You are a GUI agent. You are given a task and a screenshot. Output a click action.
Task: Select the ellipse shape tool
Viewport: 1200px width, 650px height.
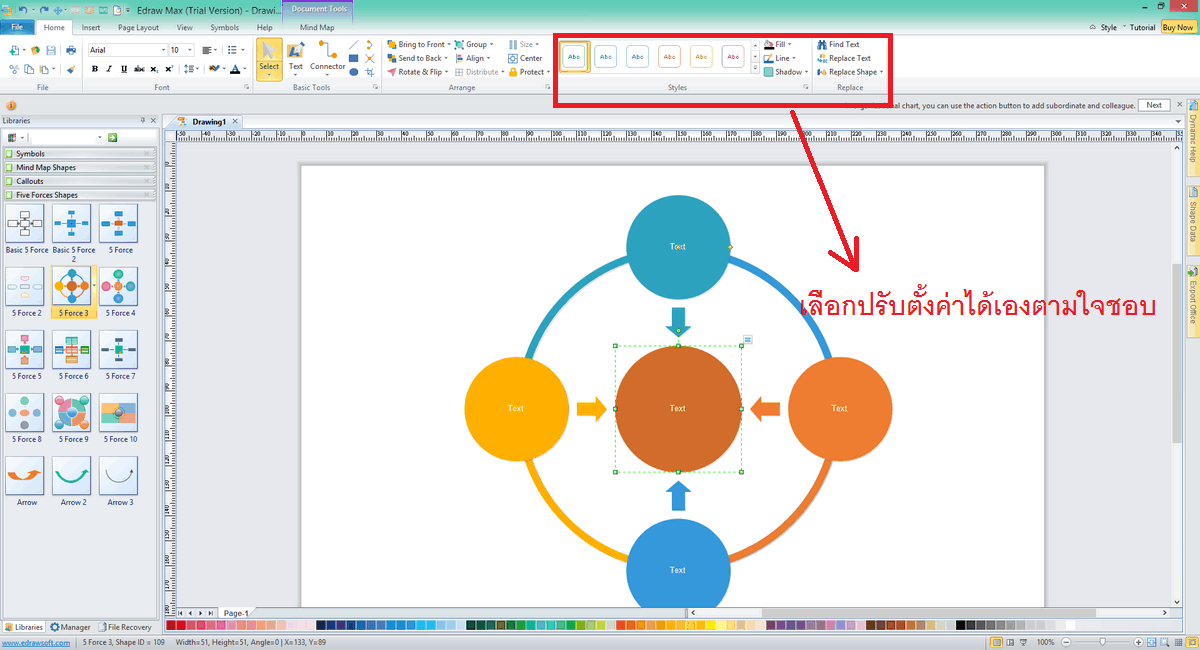[x=353, y=72]
